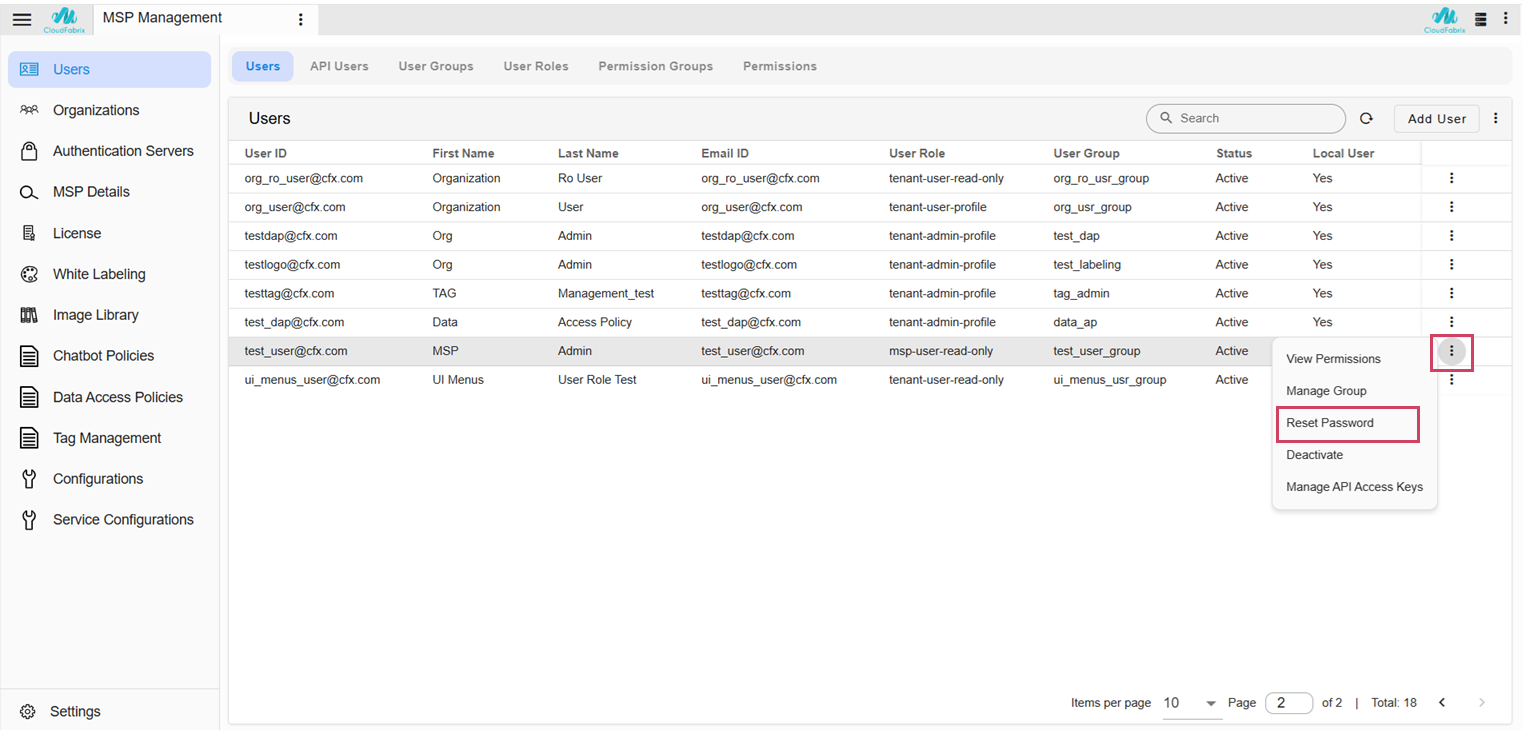This screenshot has width=1522, height=730.
Task: Sort by Last Name column header
Action: coord(588,153)
